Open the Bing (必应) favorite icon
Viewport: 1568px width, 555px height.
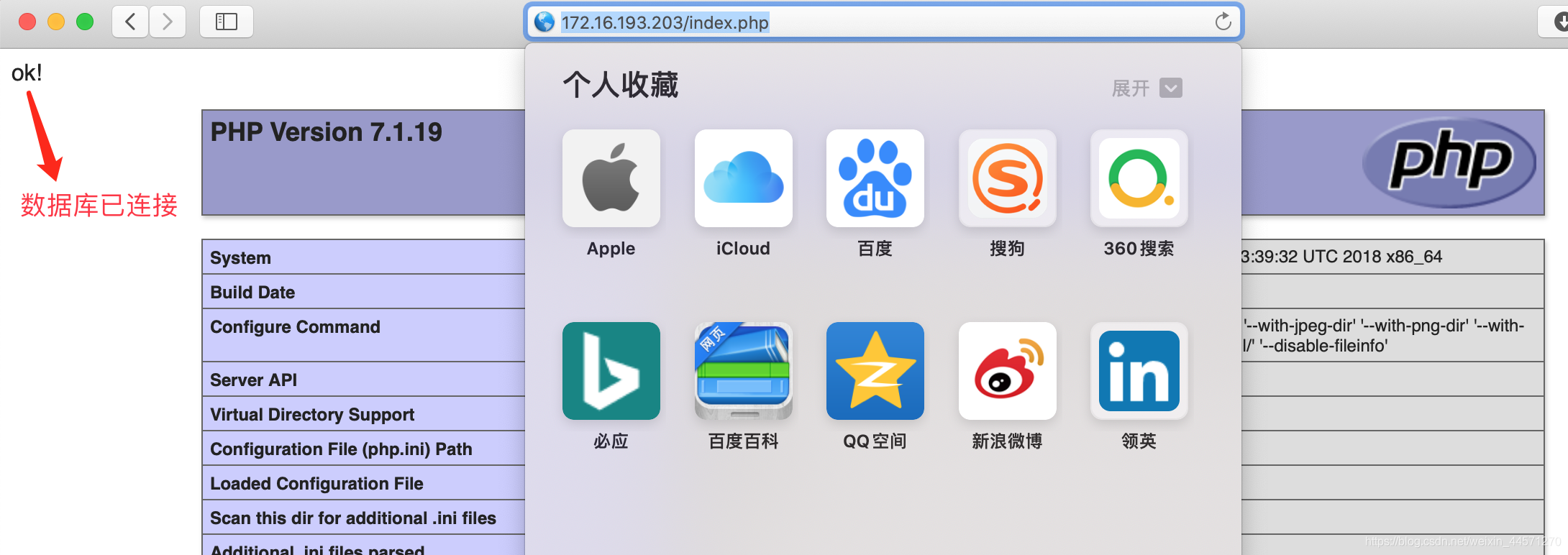[x=611, y=371]
